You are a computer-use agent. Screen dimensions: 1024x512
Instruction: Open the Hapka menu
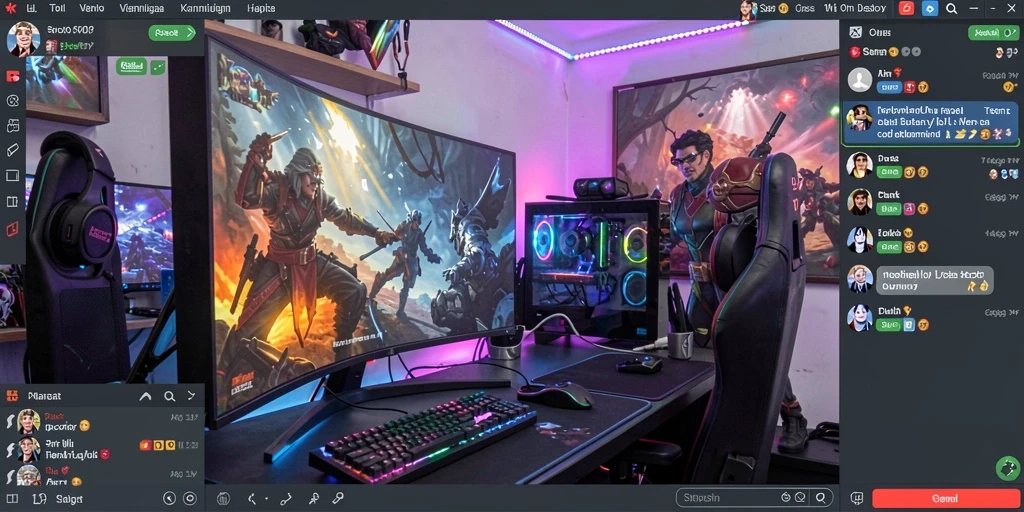(x=261, y=8)
